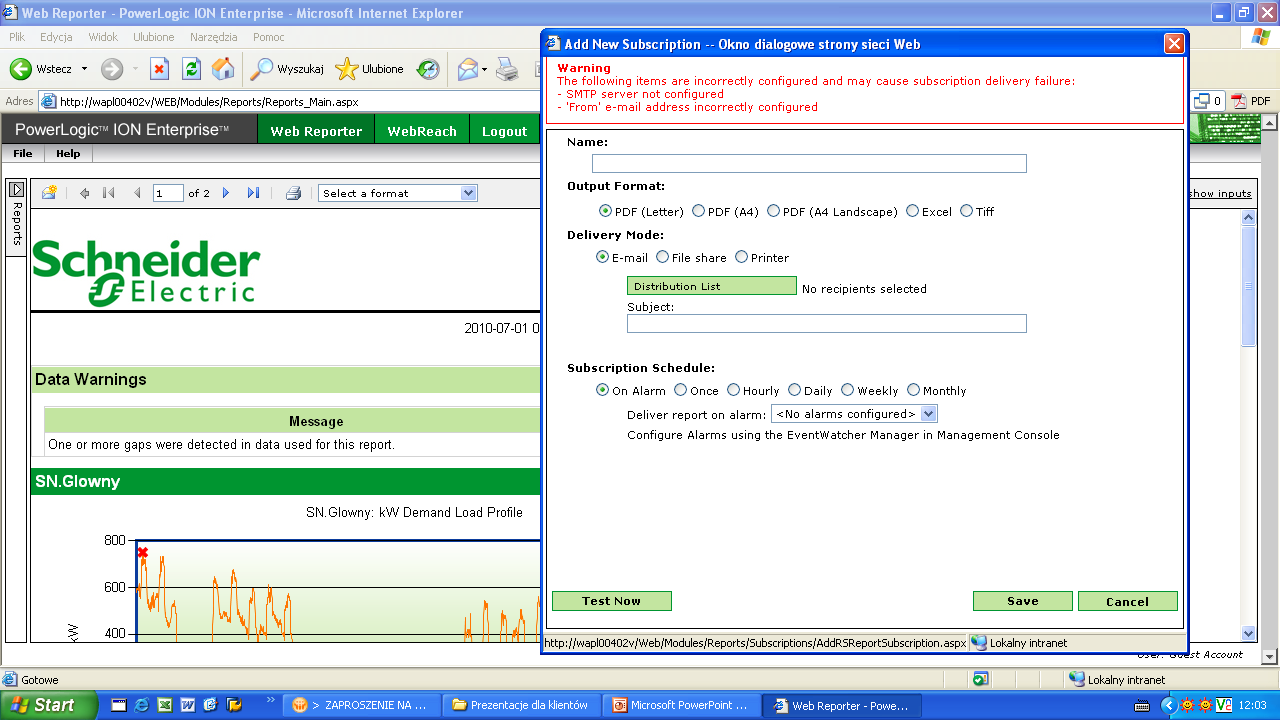
Task: Open the IE History clock icon
Action: coord(428,69)
